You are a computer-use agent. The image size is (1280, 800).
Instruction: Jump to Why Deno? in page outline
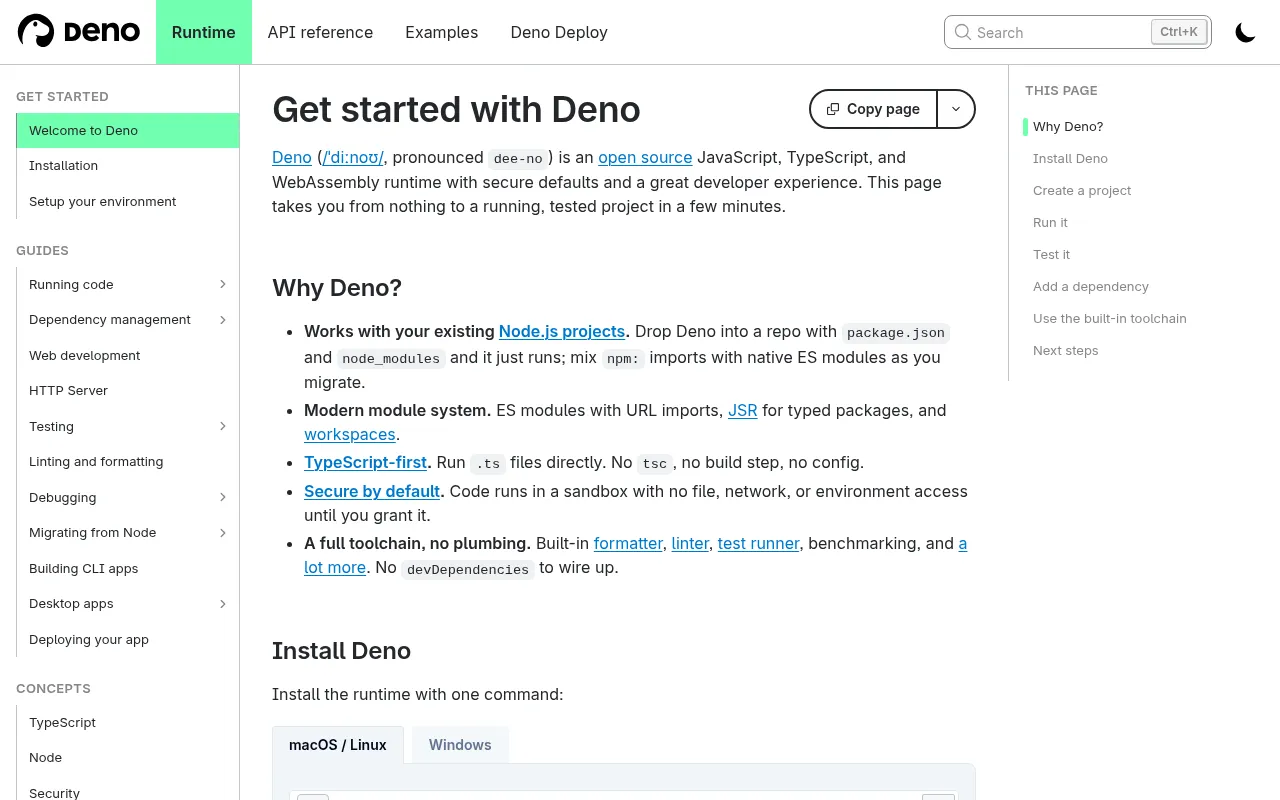click(1068, 126)
